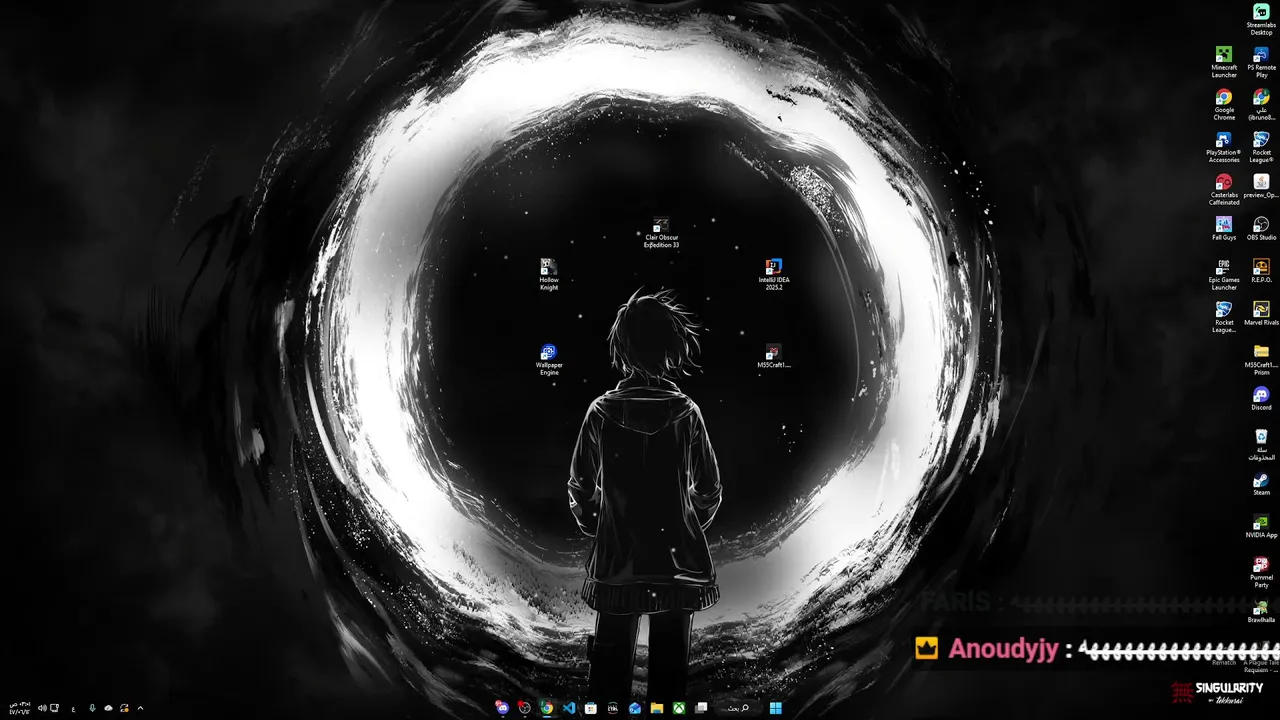Open the Google Chrome desktop shortcut

click(x=1224, y=104)
